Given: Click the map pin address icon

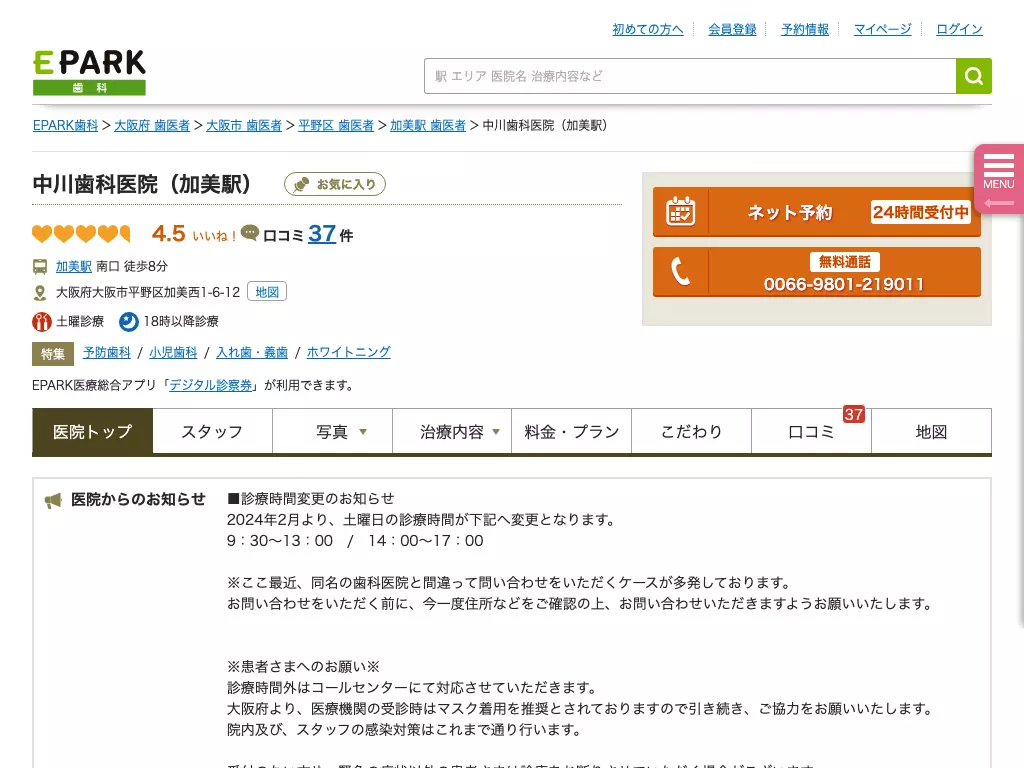Looking at the screenshot, I should 40,293.
